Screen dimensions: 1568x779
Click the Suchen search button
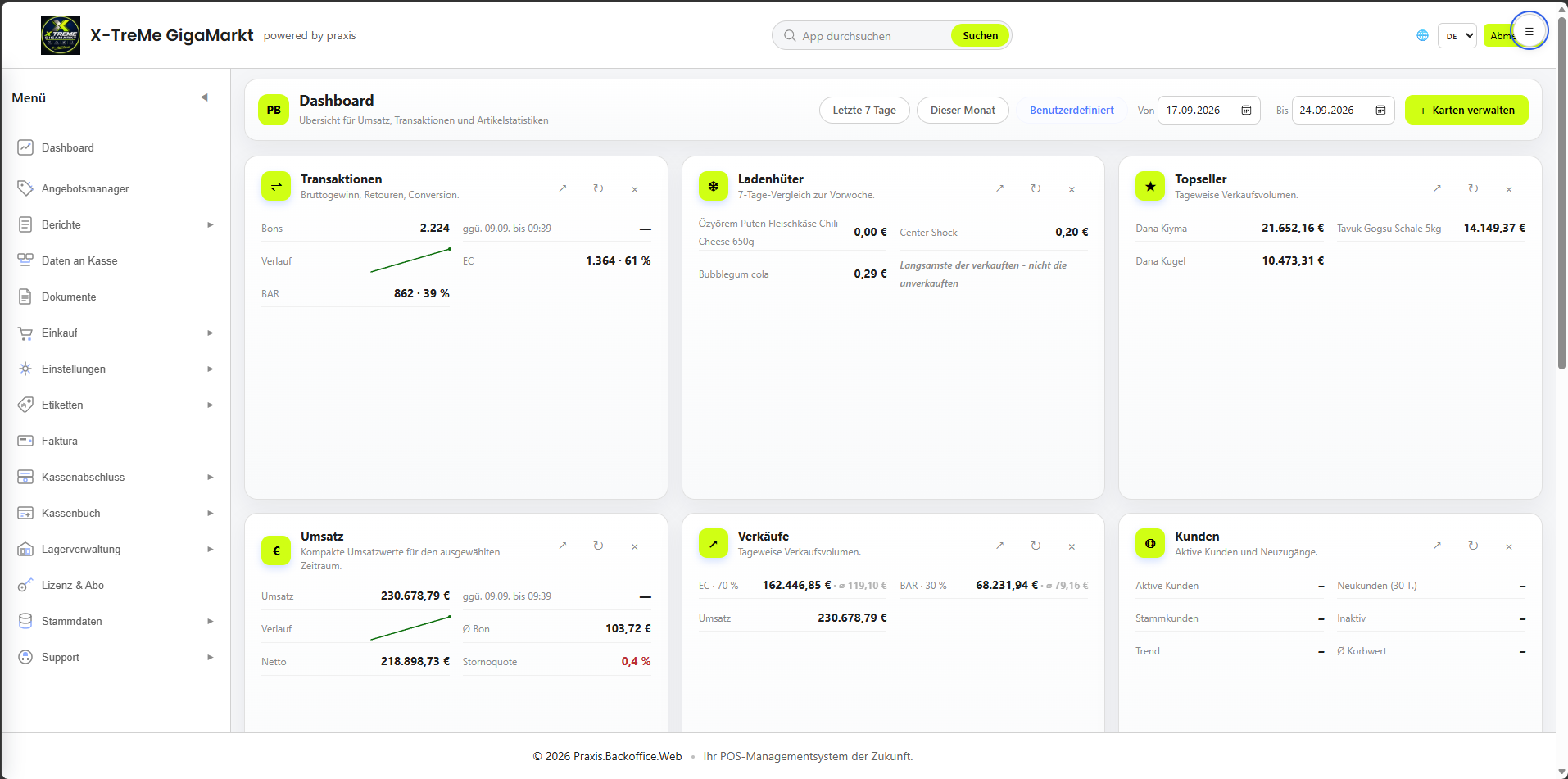[980, 35]
